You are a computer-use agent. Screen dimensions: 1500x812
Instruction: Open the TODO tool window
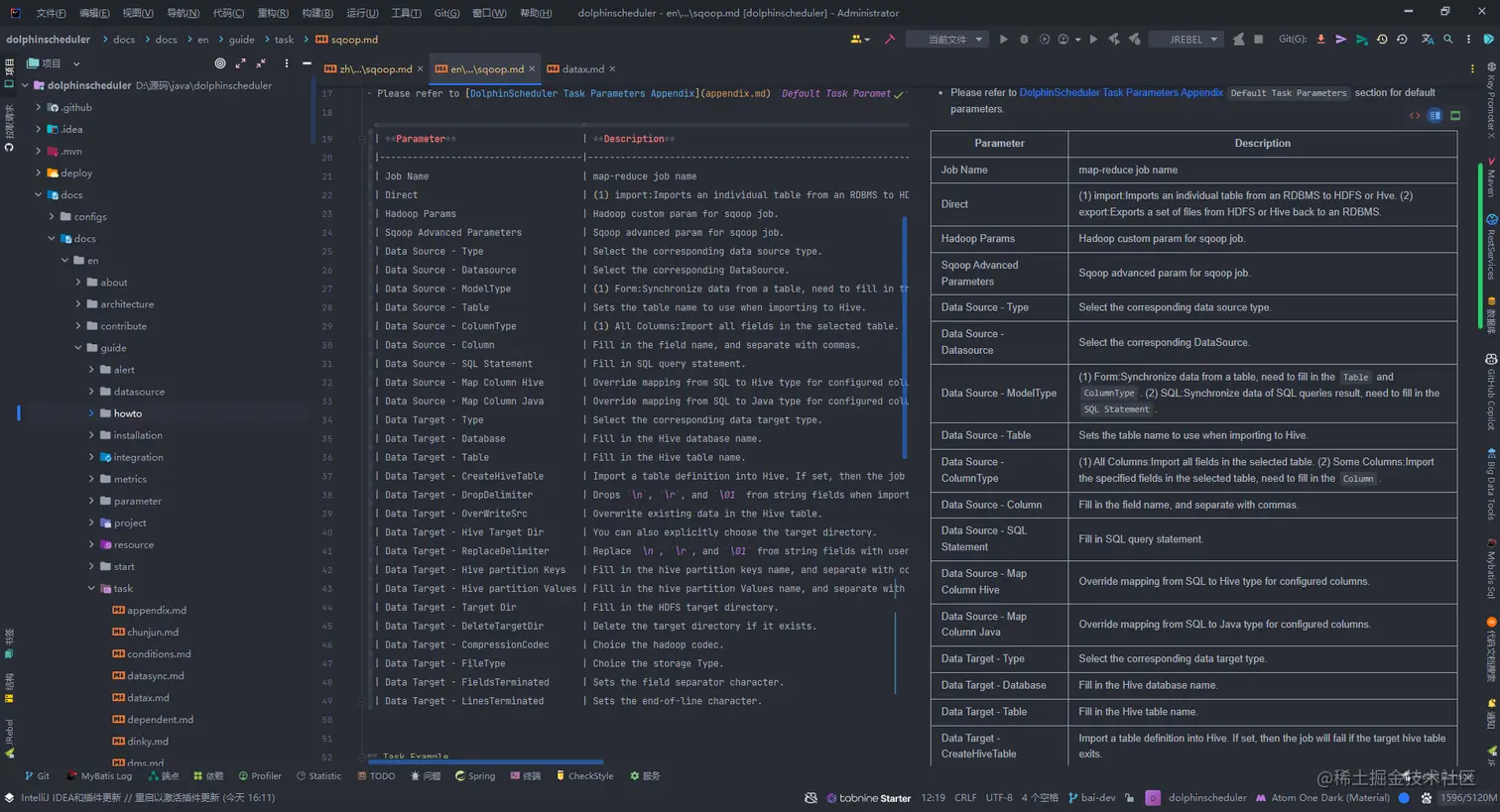pos(376,776)
